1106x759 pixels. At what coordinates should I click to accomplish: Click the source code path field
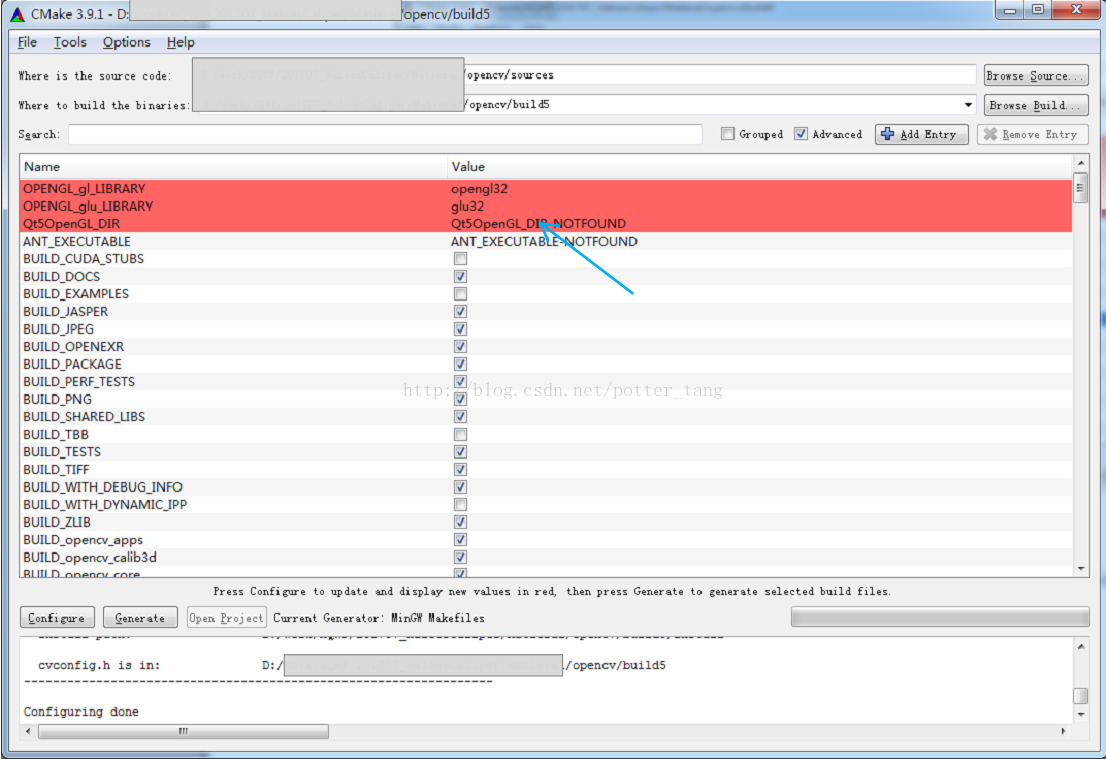coord(585,75)
